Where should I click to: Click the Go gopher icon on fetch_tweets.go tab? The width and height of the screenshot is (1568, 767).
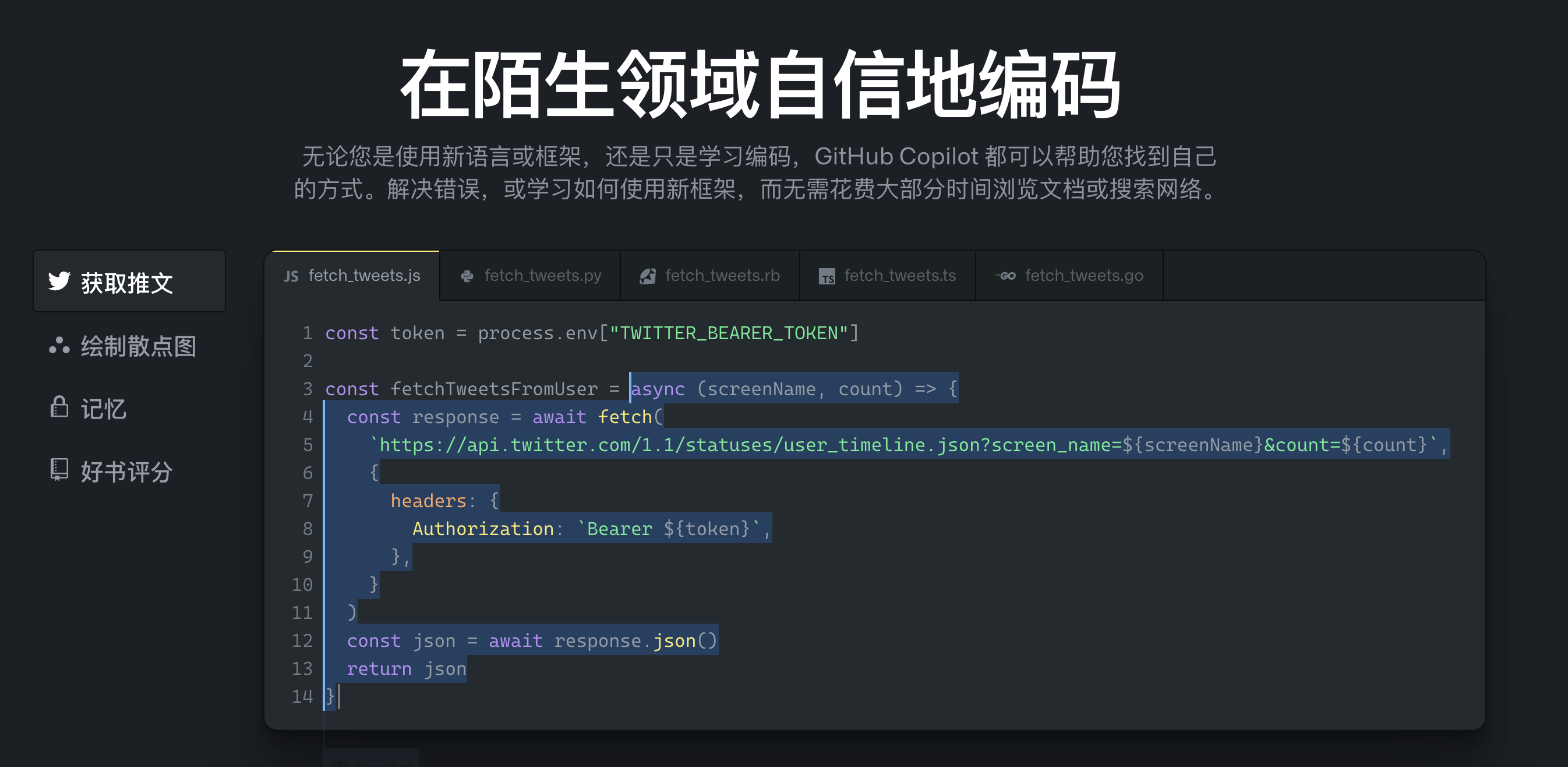pyautogui.click(x=1005, y=275)
